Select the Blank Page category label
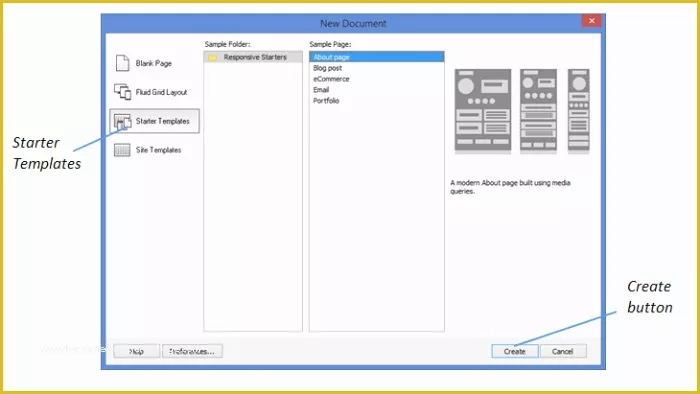Viewport: 700px width, 394px height. (154, 63)
